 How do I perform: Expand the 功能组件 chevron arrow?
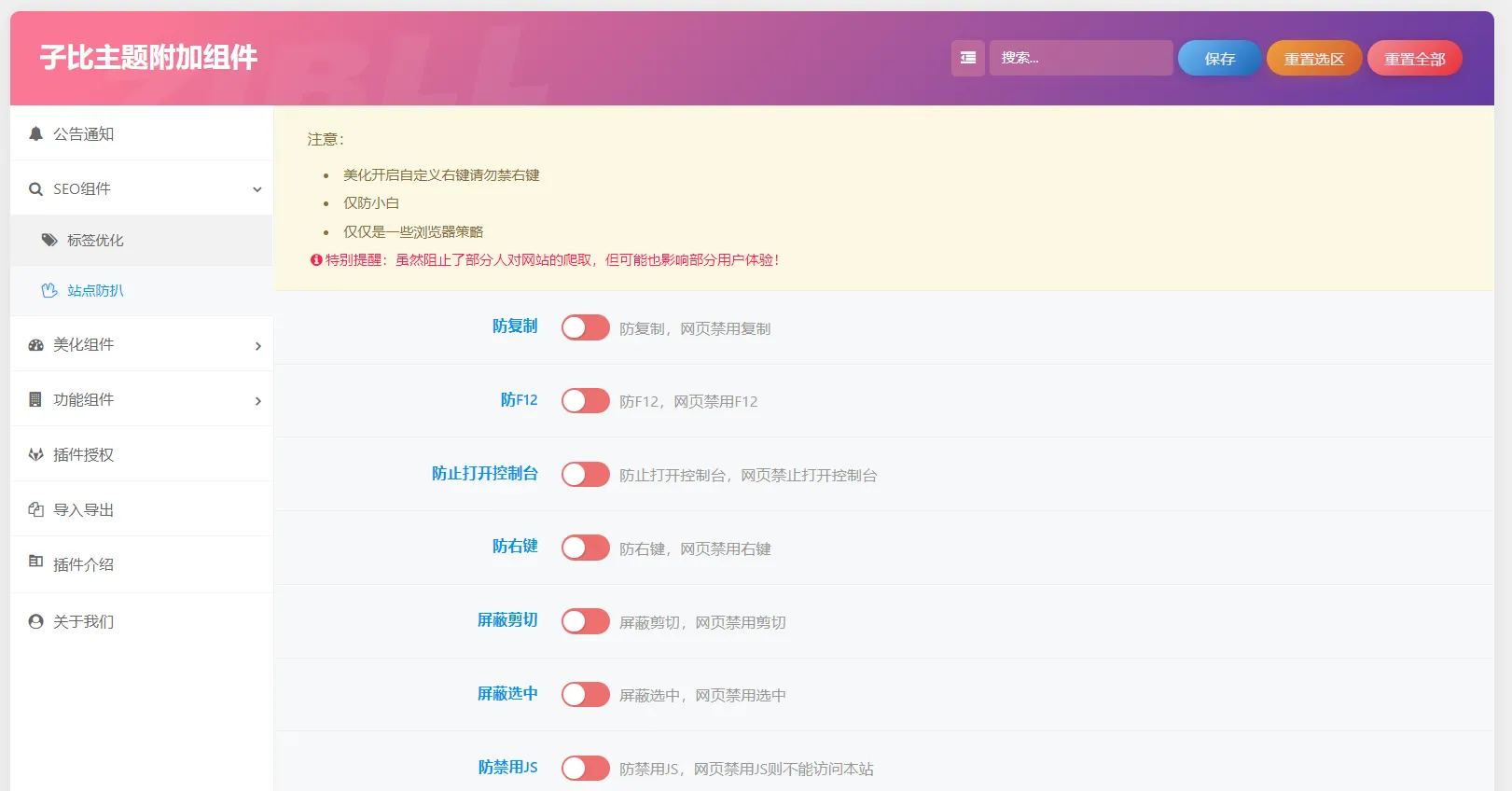pos(258,401)
